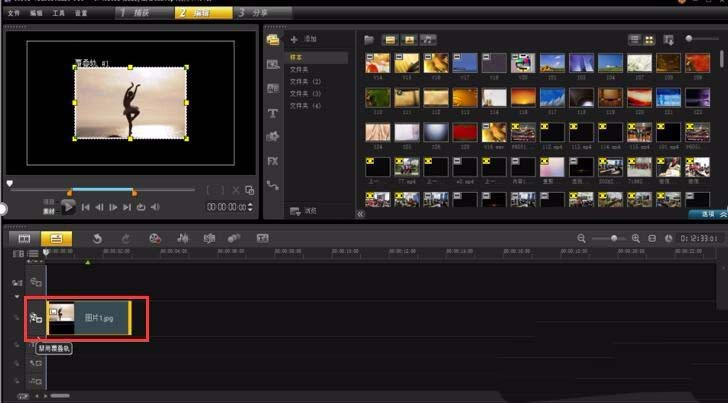This screenshot has width=728, height=403.
Task: Open the Path library icon
Action: 272,185
